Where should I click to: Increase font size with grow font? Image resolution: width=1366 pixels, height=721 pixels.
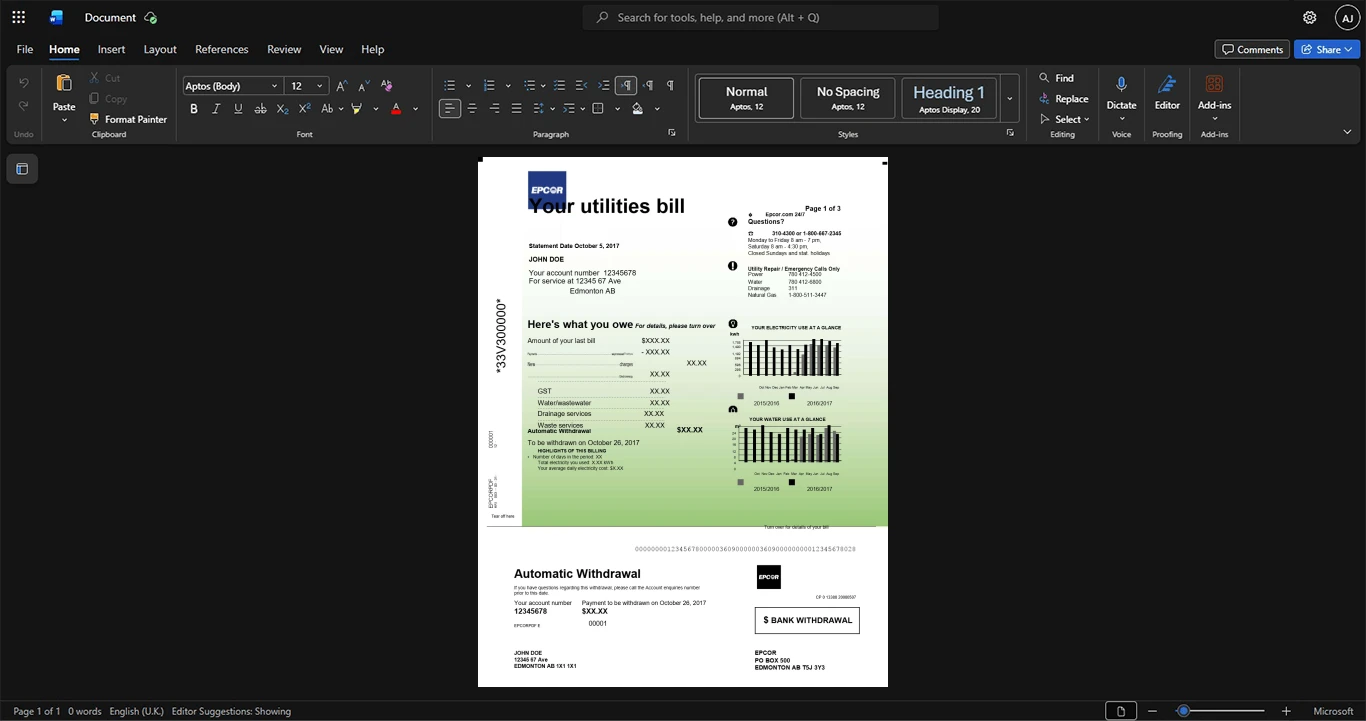pos(342,86)
